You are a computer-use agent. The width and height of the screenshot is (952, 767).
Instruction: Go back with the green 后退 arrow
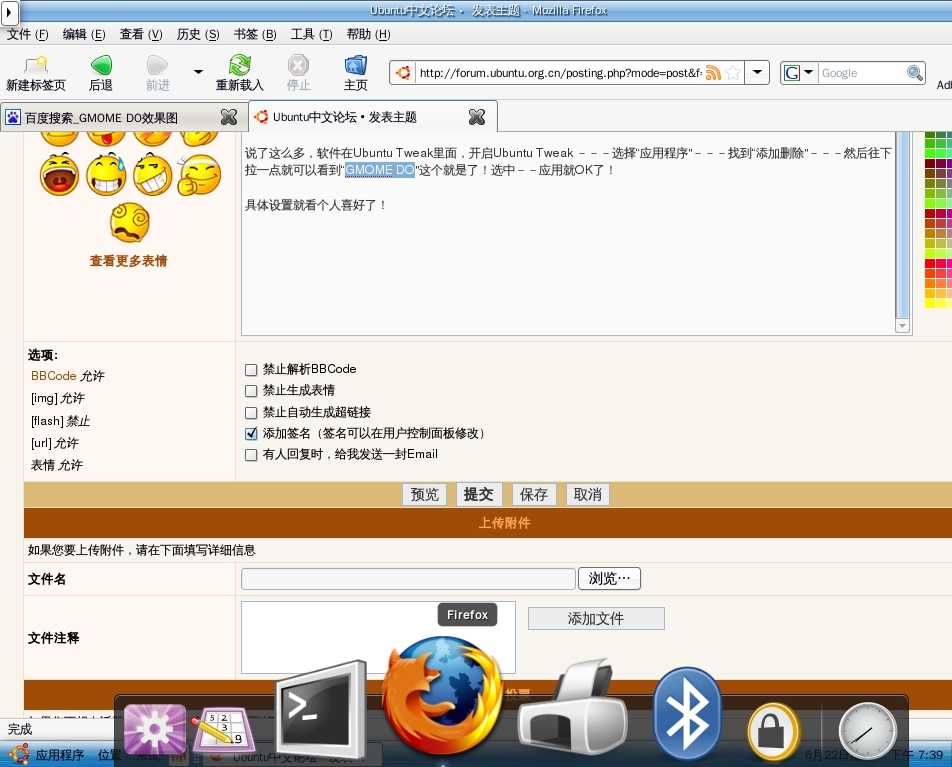tap(101, 73)
